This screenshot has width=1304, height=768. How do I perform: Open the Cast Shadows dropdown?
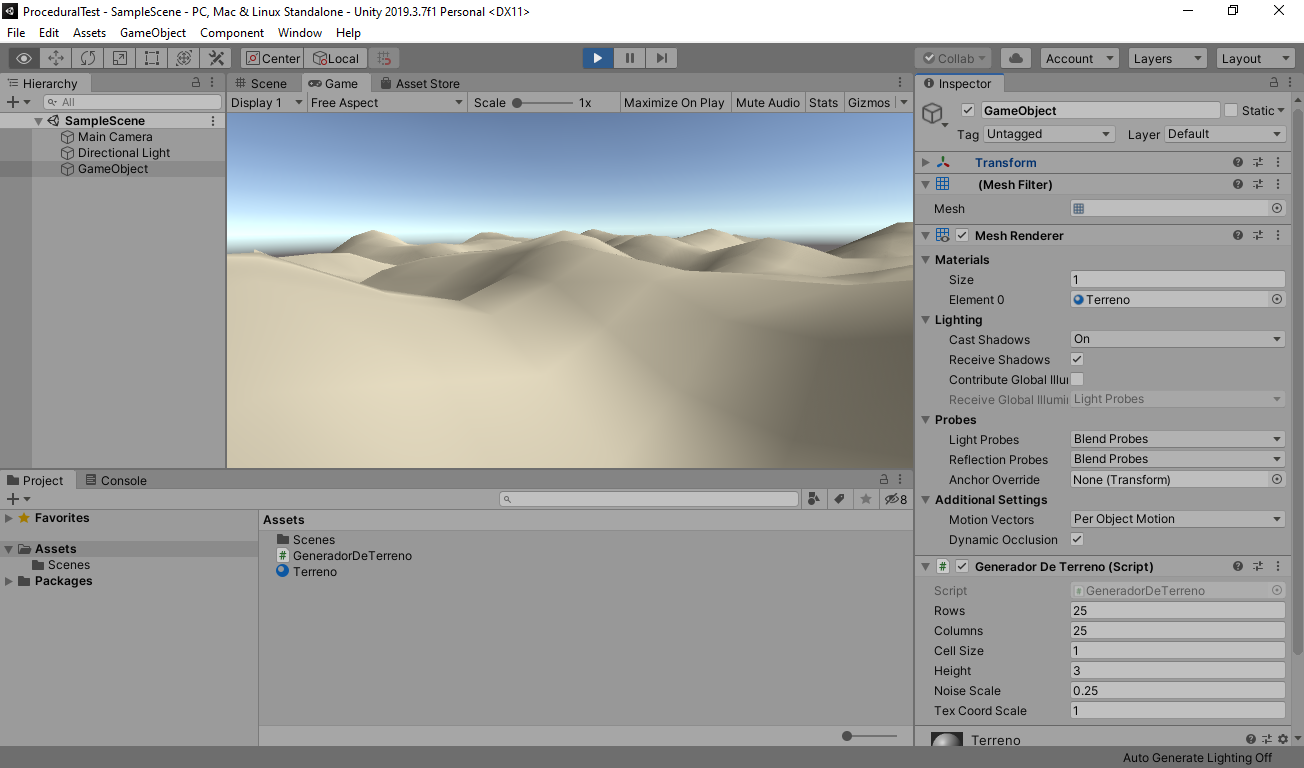1177,339
